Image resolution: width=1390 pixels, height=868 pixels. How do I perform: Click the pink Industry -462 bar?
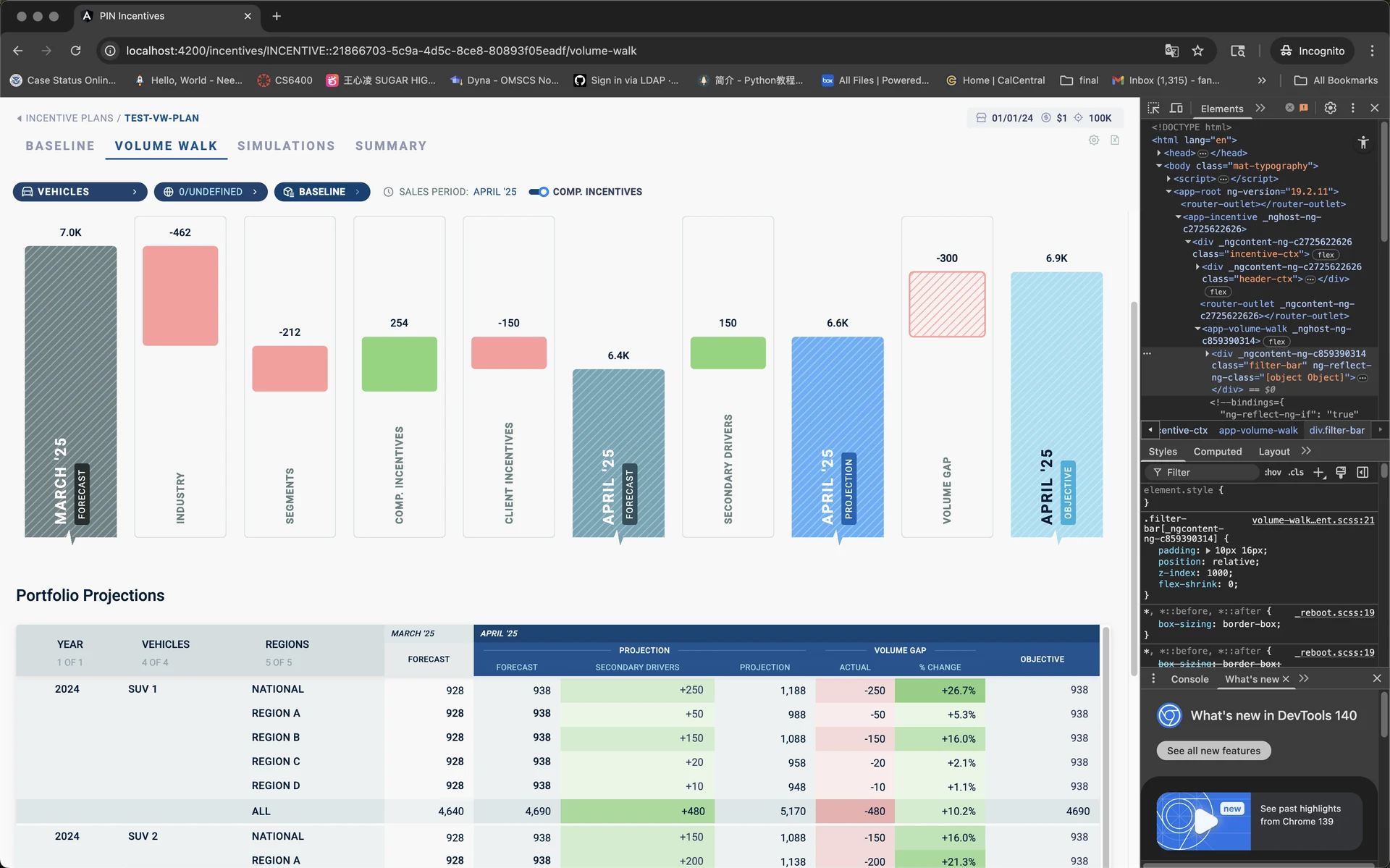(180, 295)
